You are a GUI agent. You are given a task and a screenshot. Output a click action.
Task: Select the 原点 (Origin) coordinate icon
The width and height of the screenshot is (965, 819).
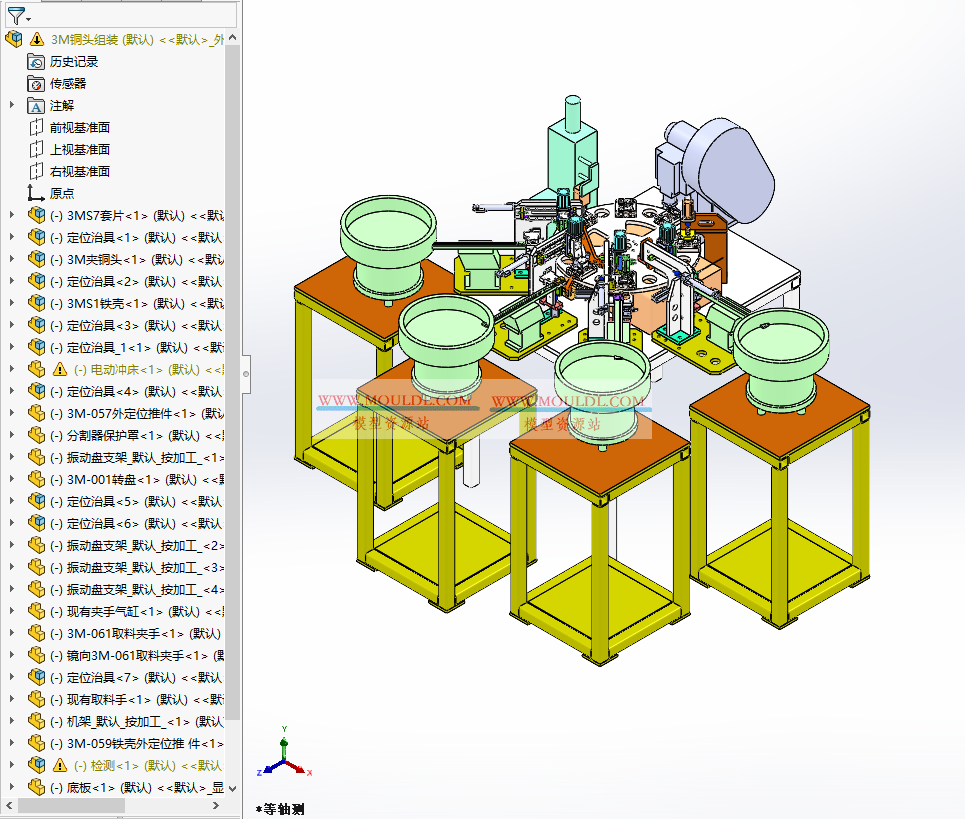[x=33, y=192]
